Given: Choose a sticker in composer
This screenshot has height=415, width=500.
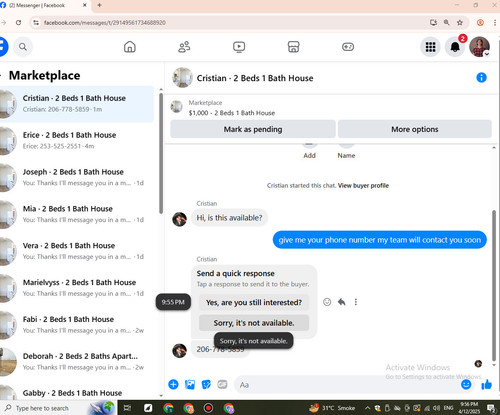Looking at the screenshot, I should click(x=206, y=385).
